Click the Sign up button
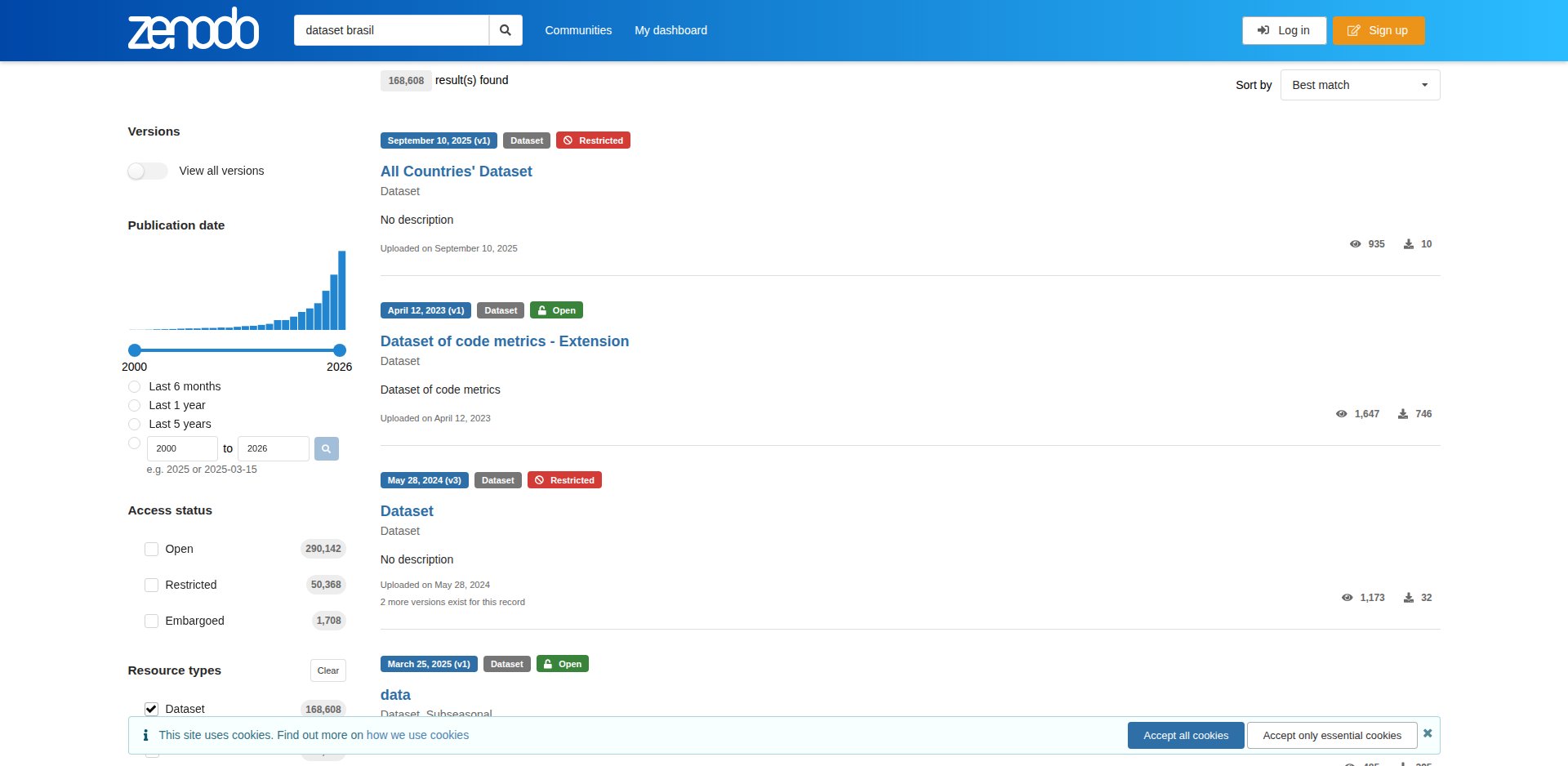 [1379, 30]
